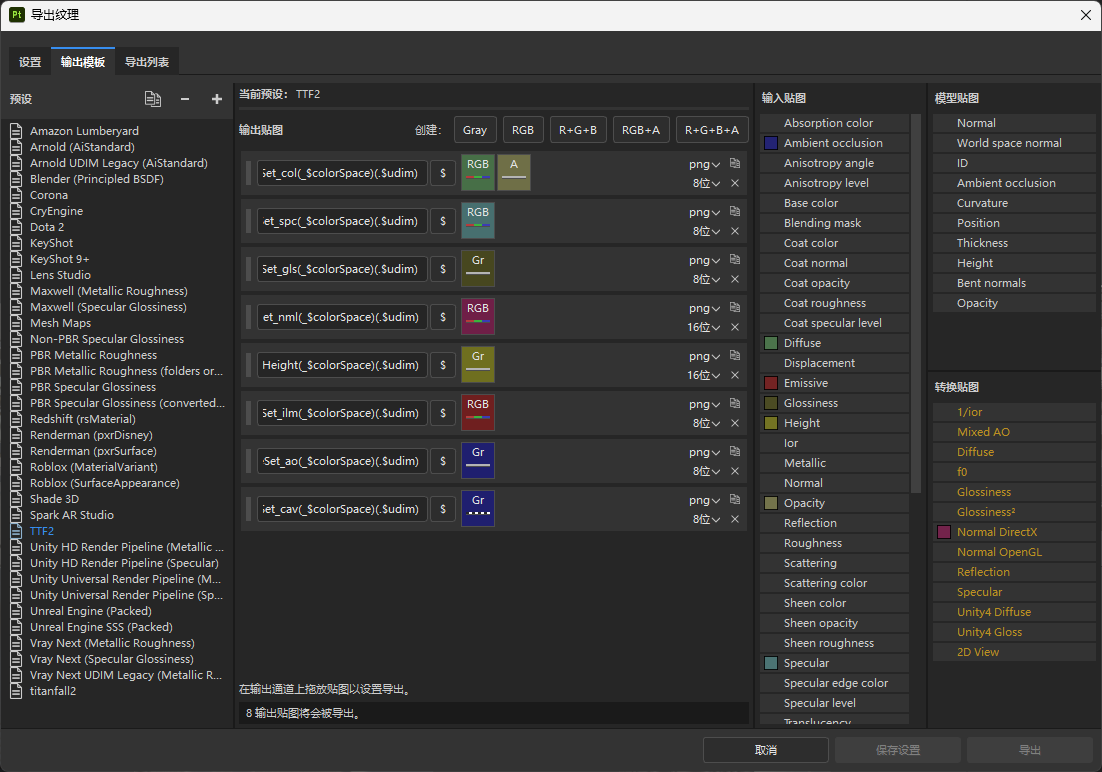Click the Gray create button
Screen dimensions: 1102x772
[475, 130]
